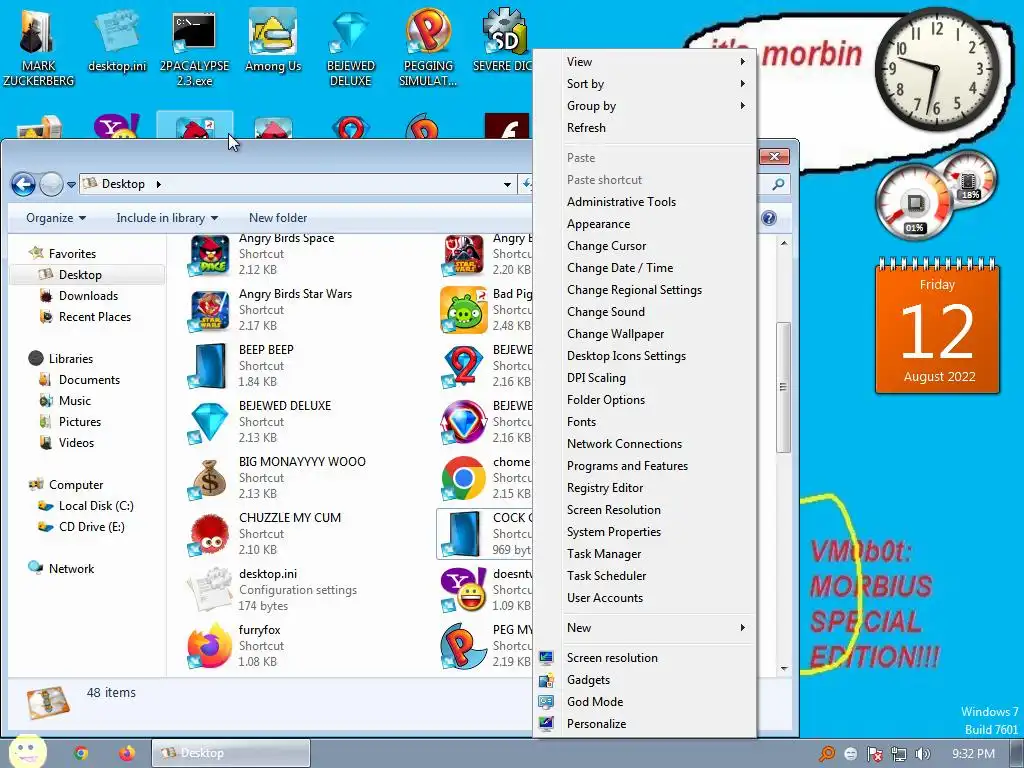This screenshot has height=768, width=1024.
Task: Click the Action Center flag tray icon
Action: 874,754
